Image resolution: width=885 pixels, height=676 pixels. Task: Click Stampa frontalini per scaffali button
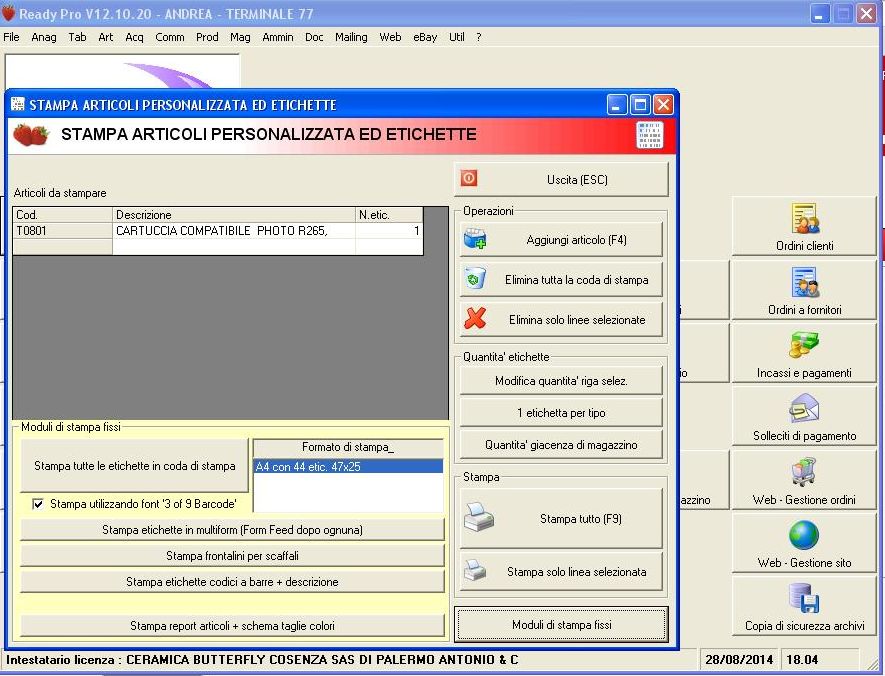(232, 556)
